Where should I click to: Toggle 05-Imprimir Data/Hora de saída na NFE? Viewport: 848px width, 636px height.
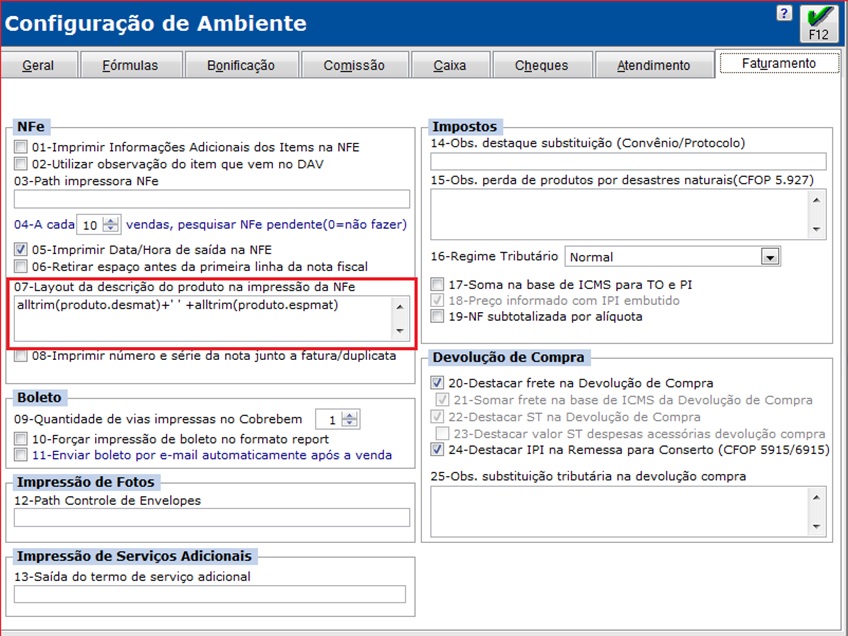coord(21,249)
